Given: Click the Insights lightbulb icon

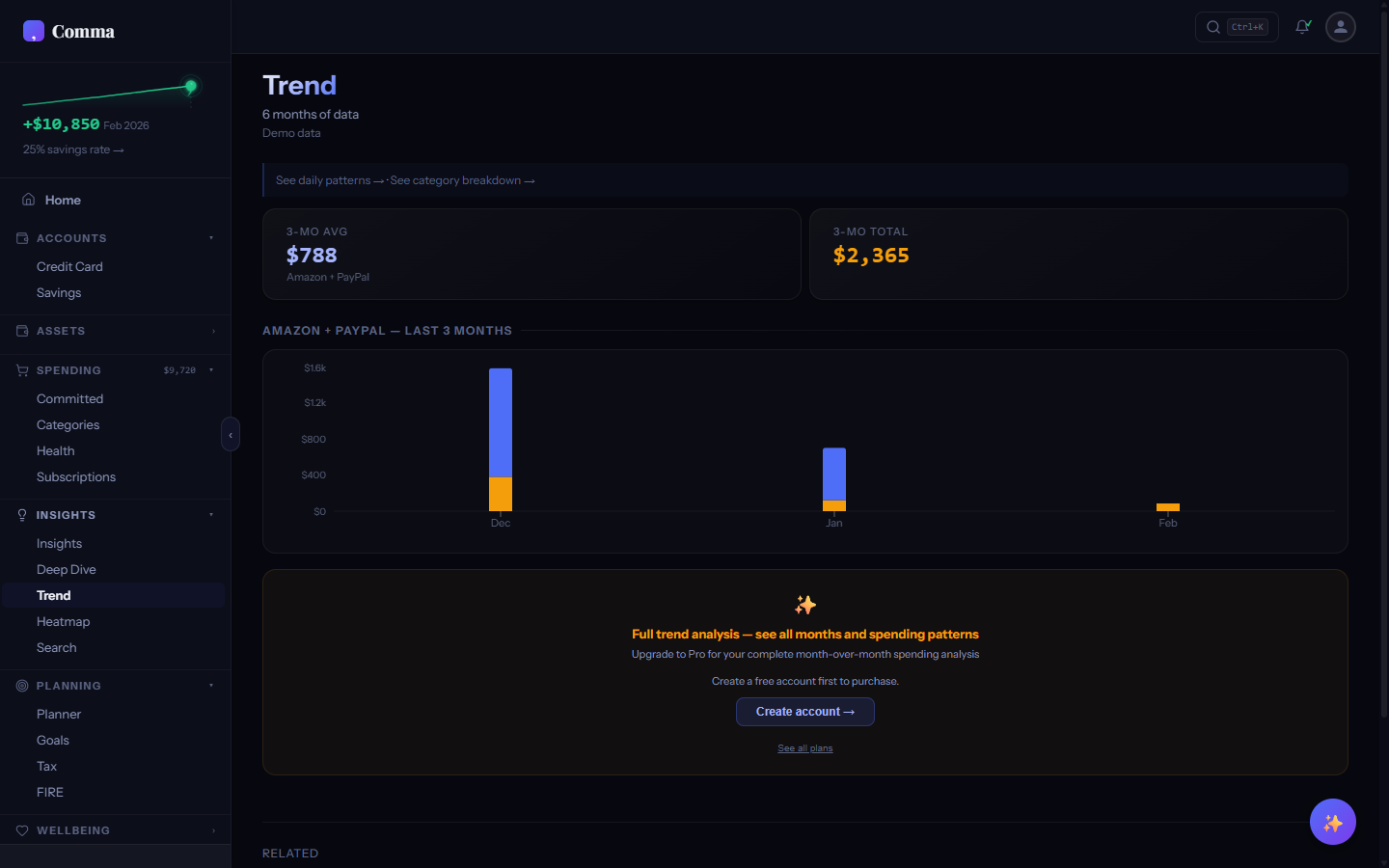Looking at the screenshot, I should pos(21,514).
